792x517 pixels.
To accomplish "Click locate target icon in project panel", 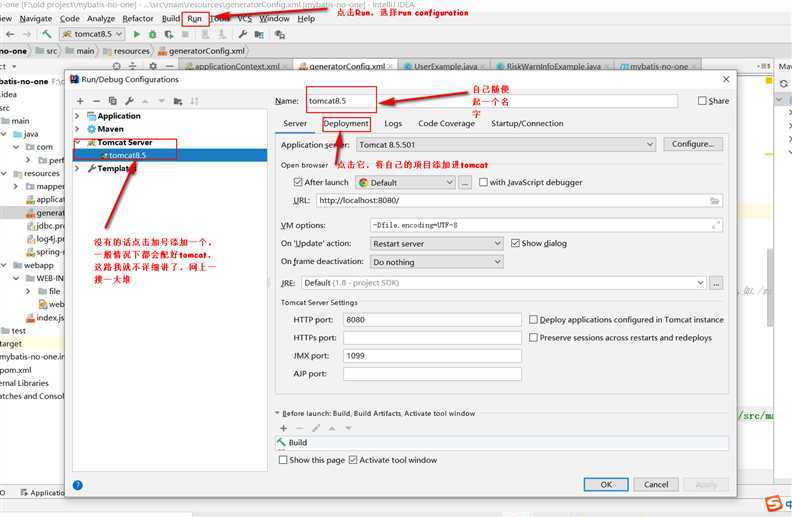I will click(x=117, y=66).
